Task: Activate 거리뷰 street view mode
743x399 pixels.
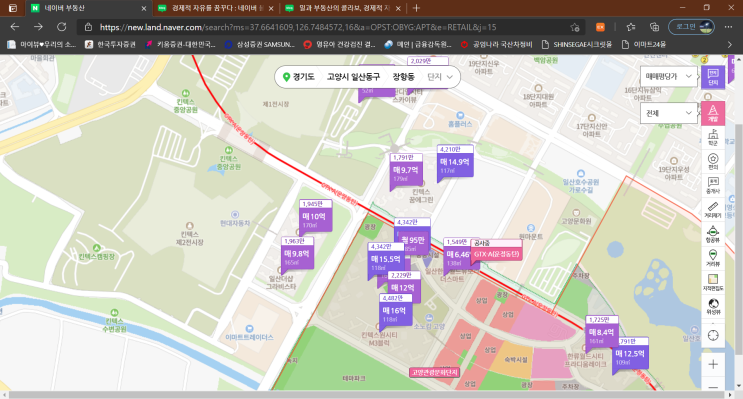Action: pyautogui.click(x=713, y=258)
